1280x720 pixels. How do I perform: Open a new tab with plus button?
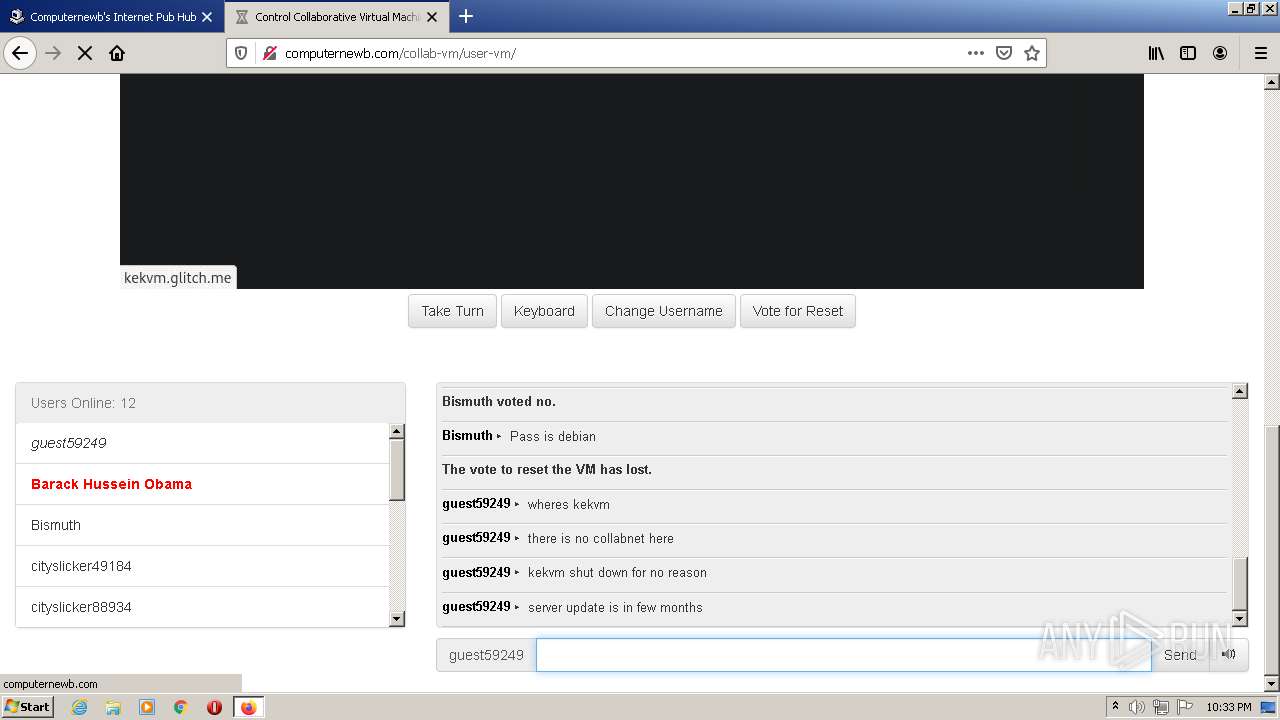[466, 16]
